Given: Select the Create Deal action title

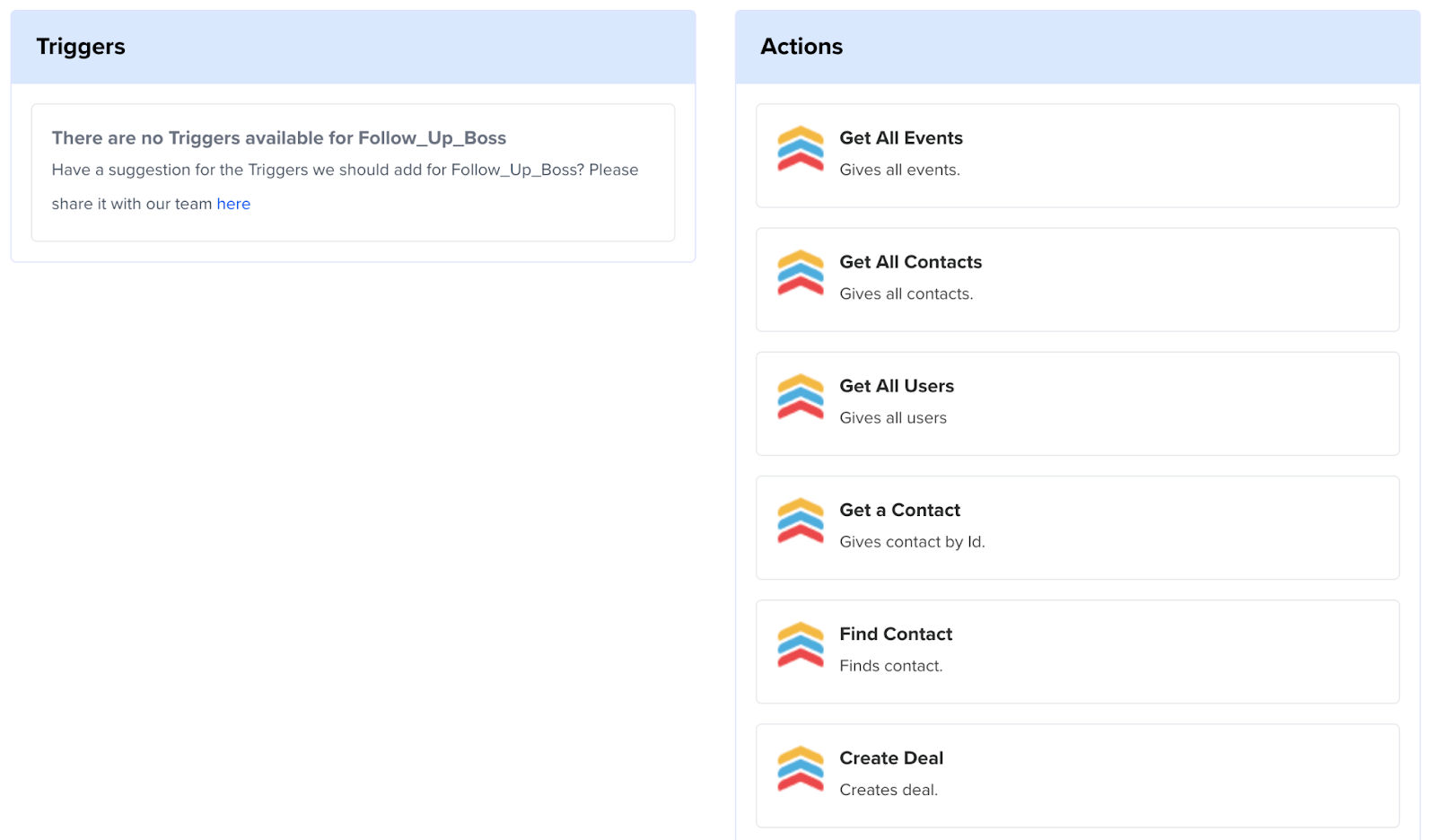Looking at the screenshot, I should tap(890, 758).
